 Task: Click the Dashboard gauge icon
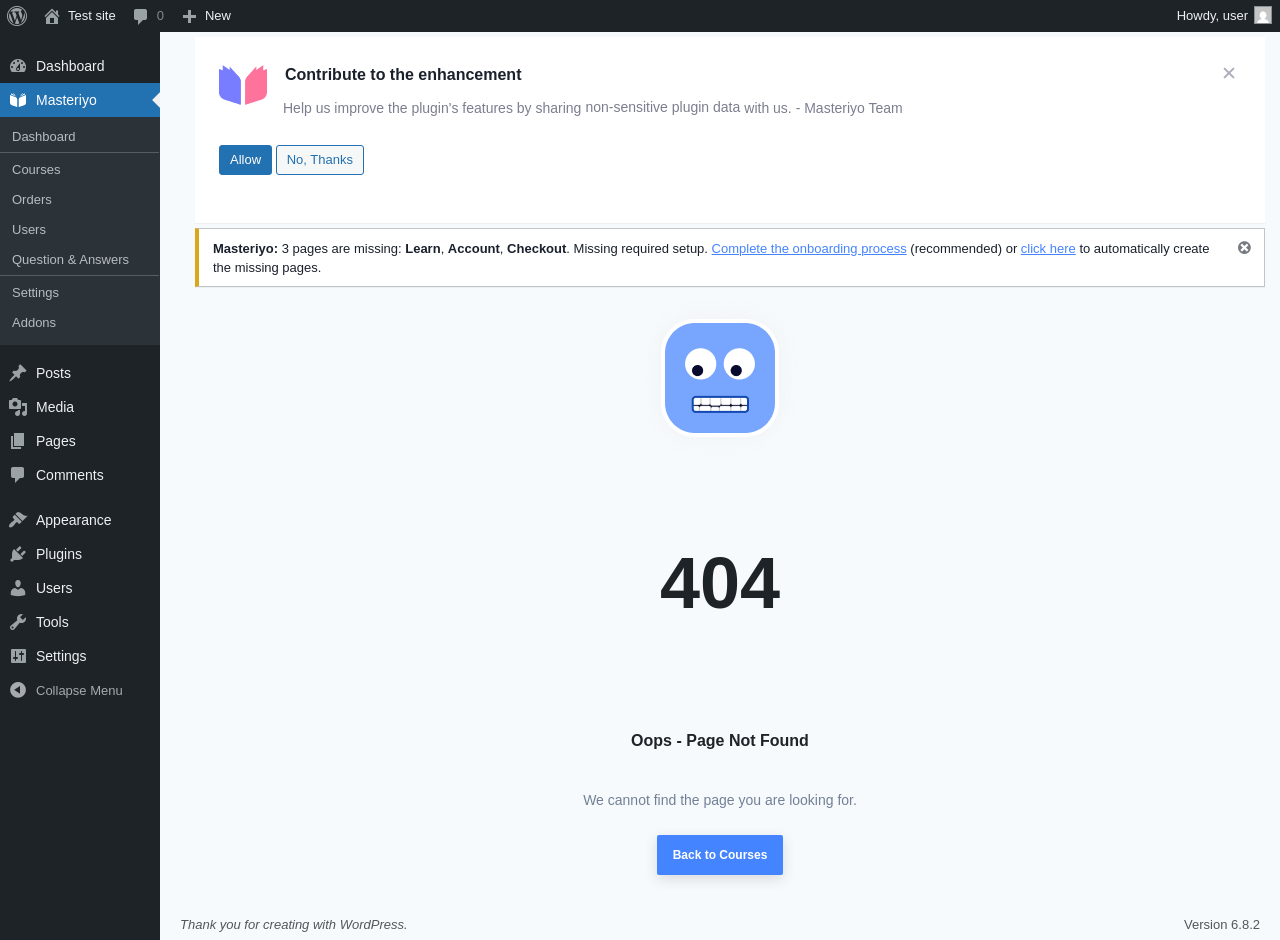[18, 66]
